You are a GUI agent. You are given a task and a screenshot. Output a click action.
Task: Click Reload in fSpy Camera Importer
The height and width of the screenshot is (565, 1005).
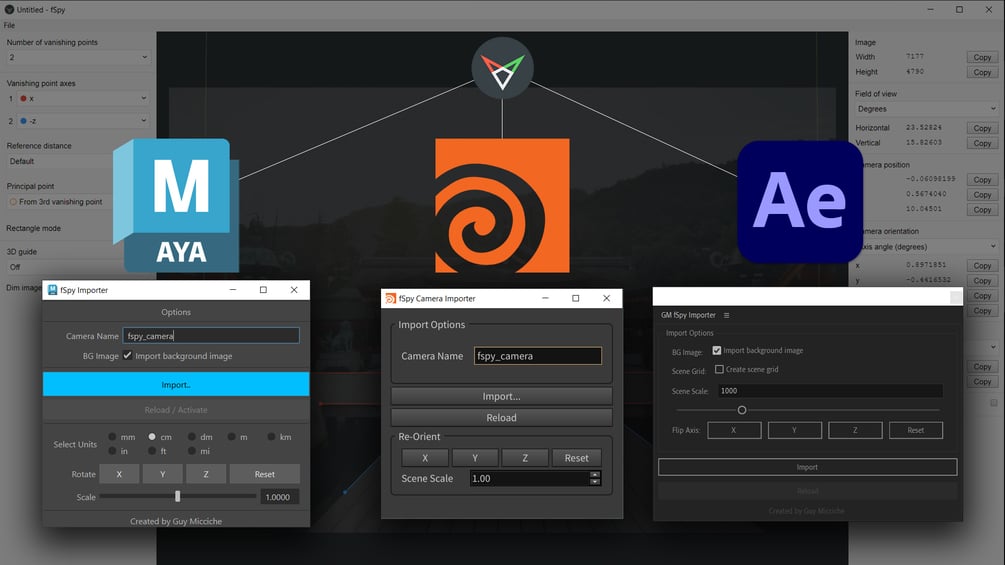click(501, 418)
